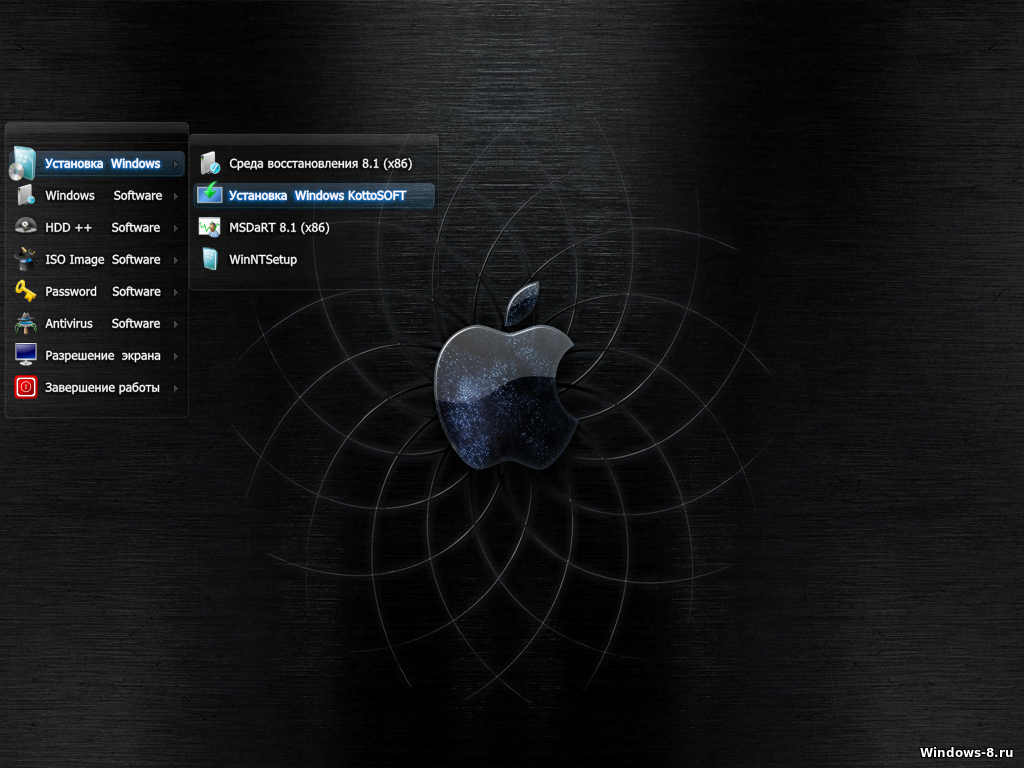Click the ISO Image Software magic hat icon
The image size is (1024, 768).
click(x=25, y=259)
